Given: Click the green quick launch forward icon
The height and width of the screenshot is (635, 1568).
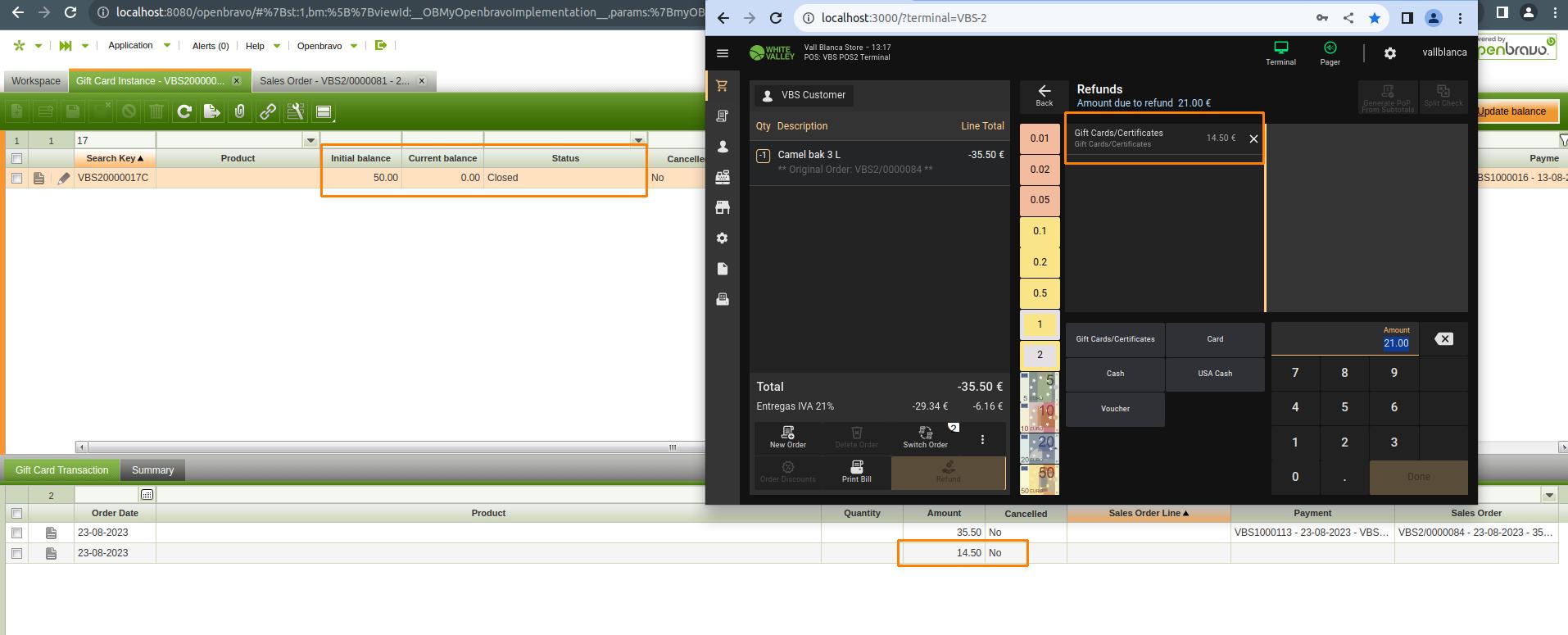Looking at the screenshot, I should click(66, 46).
